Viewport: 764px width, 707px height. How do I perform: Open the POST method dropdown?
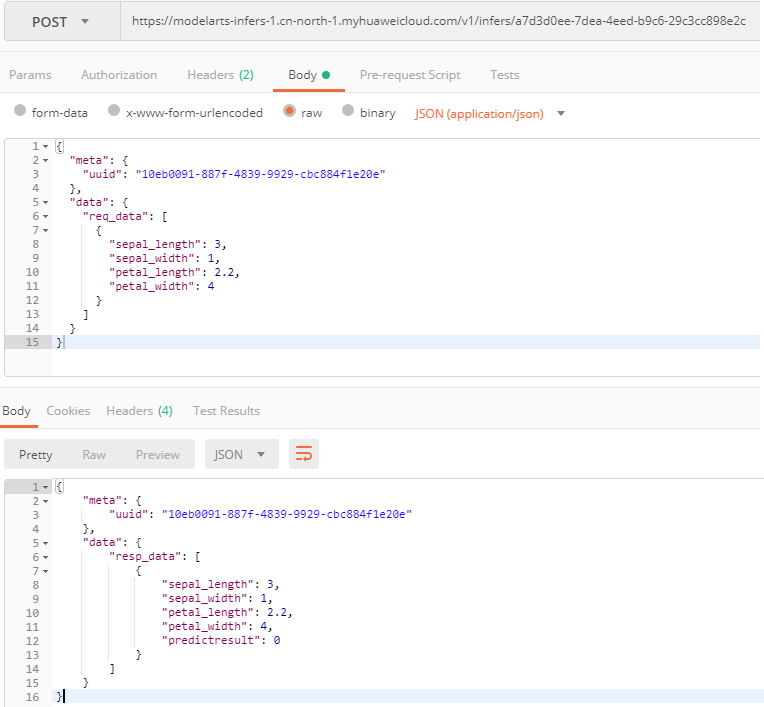(x=62, y=22)
